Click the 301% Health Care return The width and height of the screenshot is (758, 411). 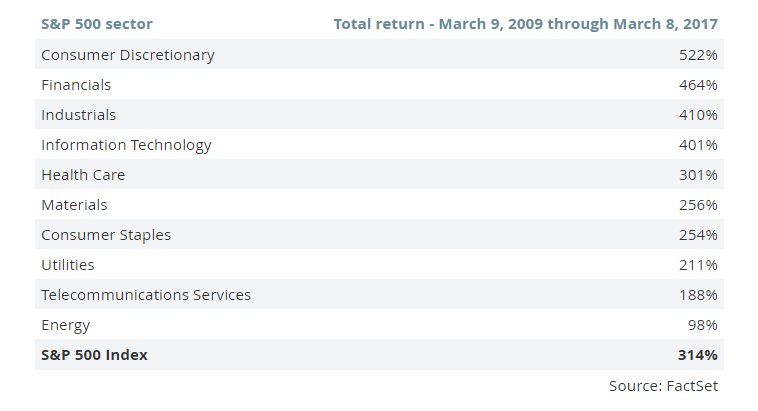coord(699,175)
